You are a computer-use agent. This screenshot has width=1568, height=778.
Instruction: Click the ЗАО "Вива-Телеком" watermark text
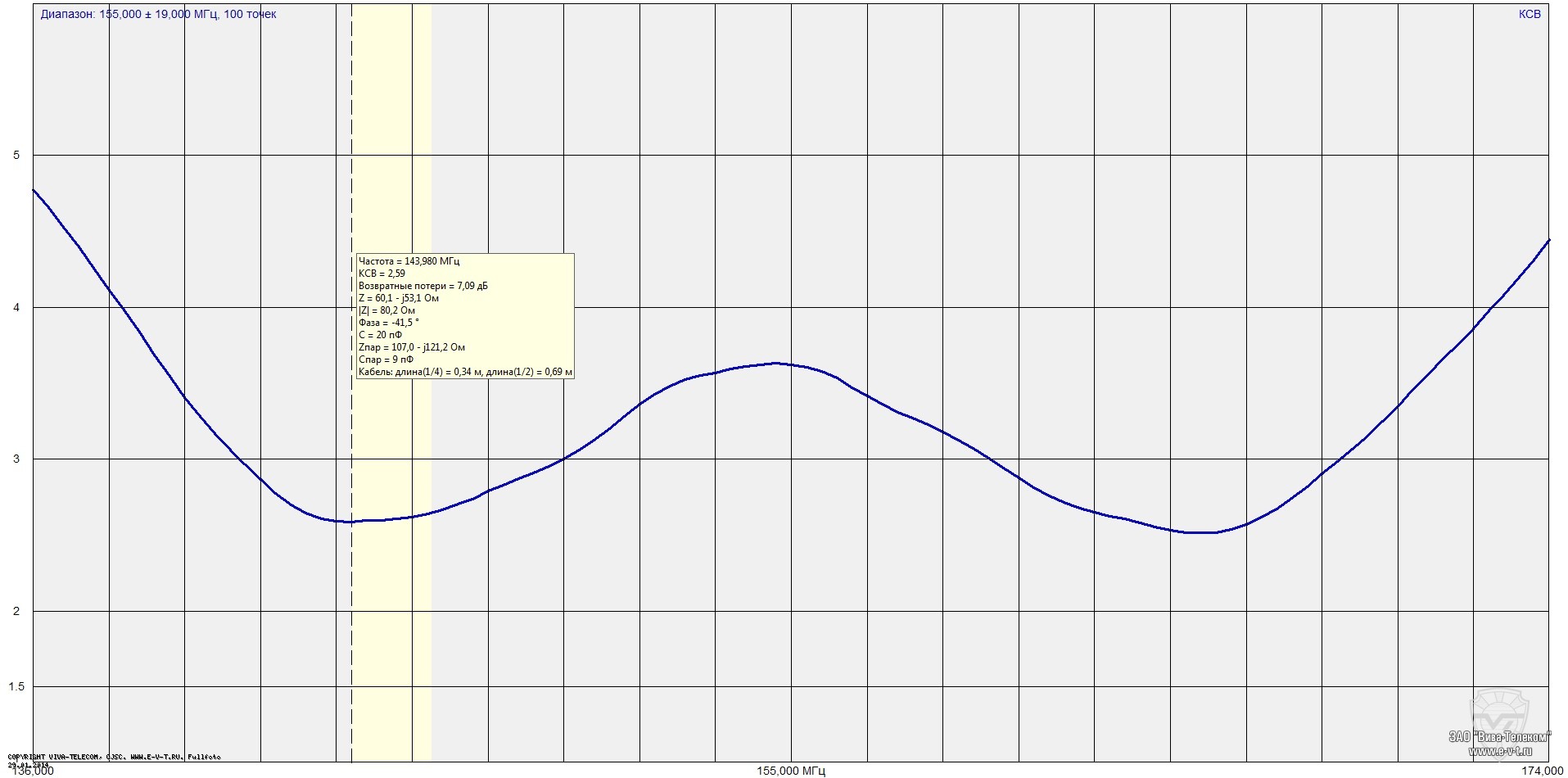(1500, 737)
